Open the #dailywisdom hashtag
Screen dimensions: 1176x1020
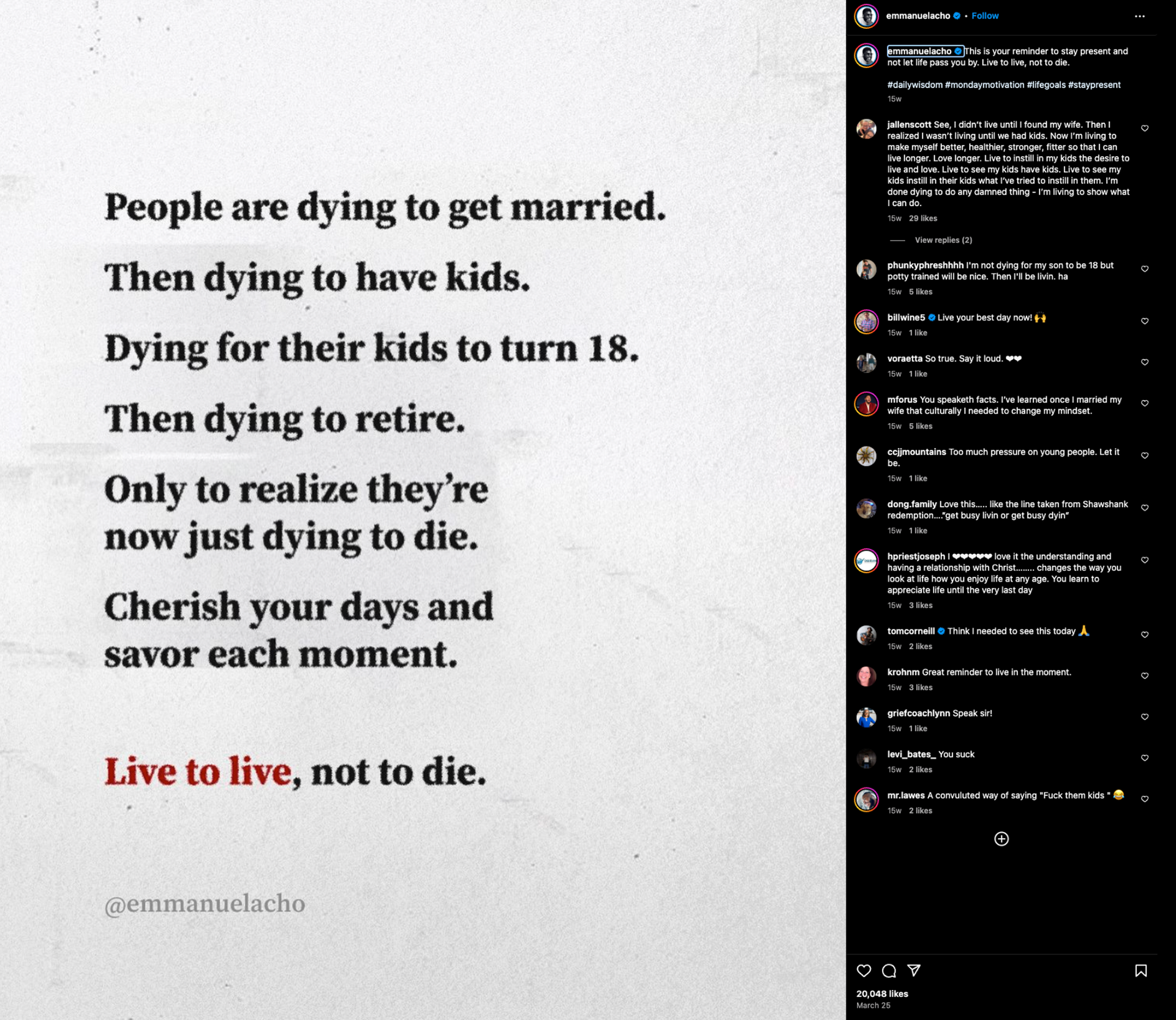(x=914, y=85)
